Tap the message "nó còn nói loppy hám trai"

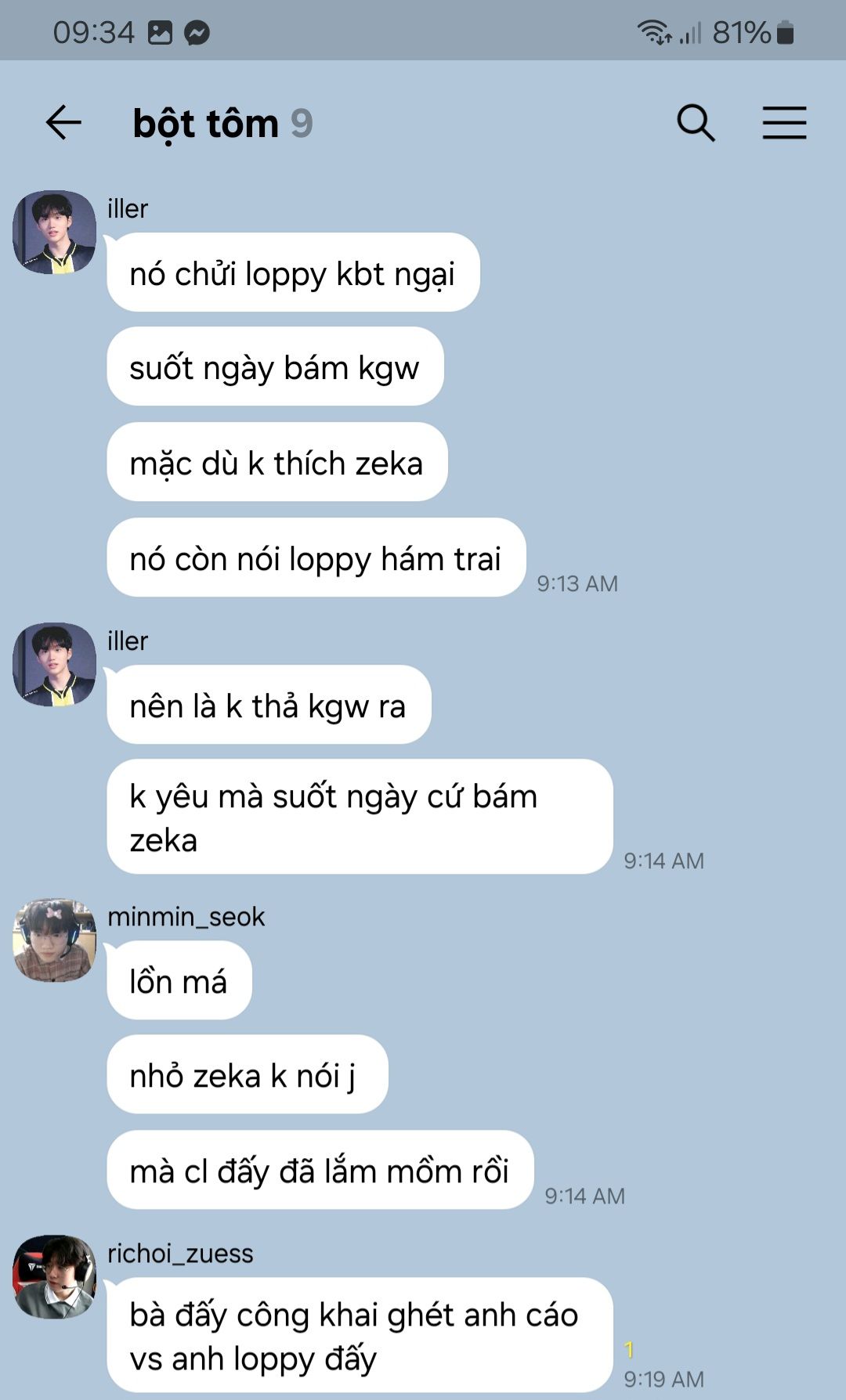[x=316, y=557]
